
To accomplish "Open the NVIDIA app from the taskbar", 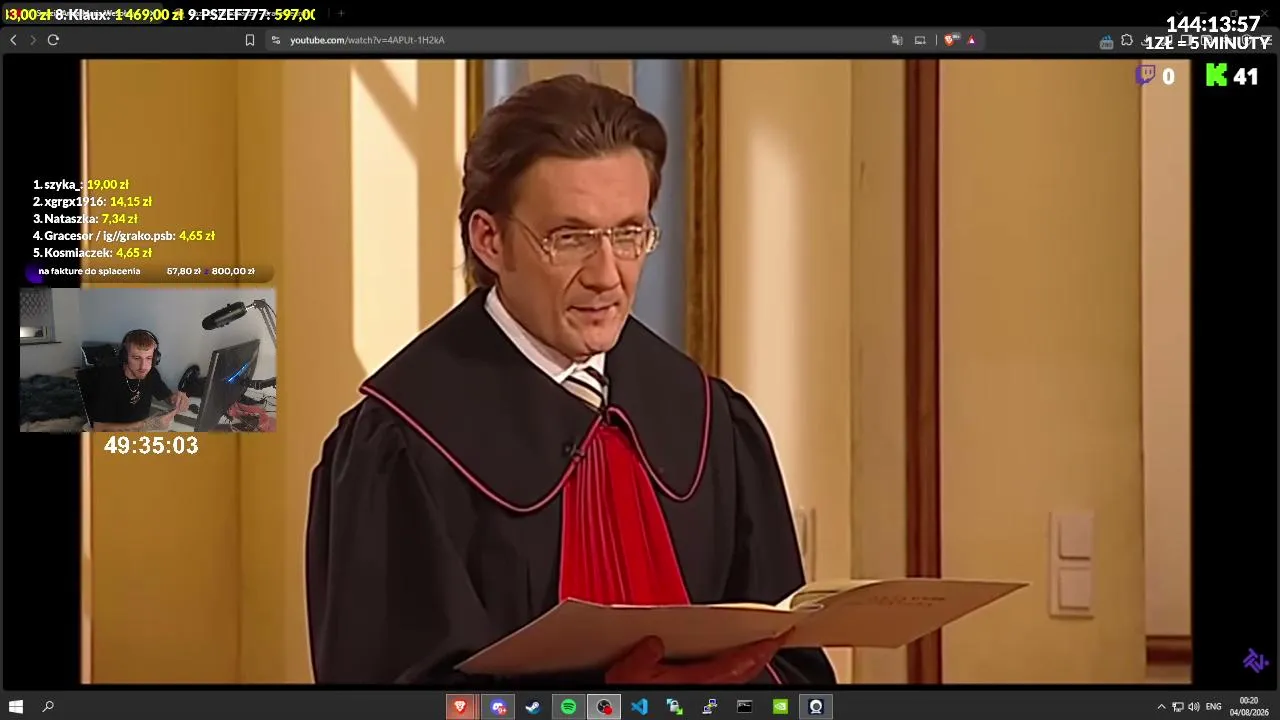I will 780,707.
